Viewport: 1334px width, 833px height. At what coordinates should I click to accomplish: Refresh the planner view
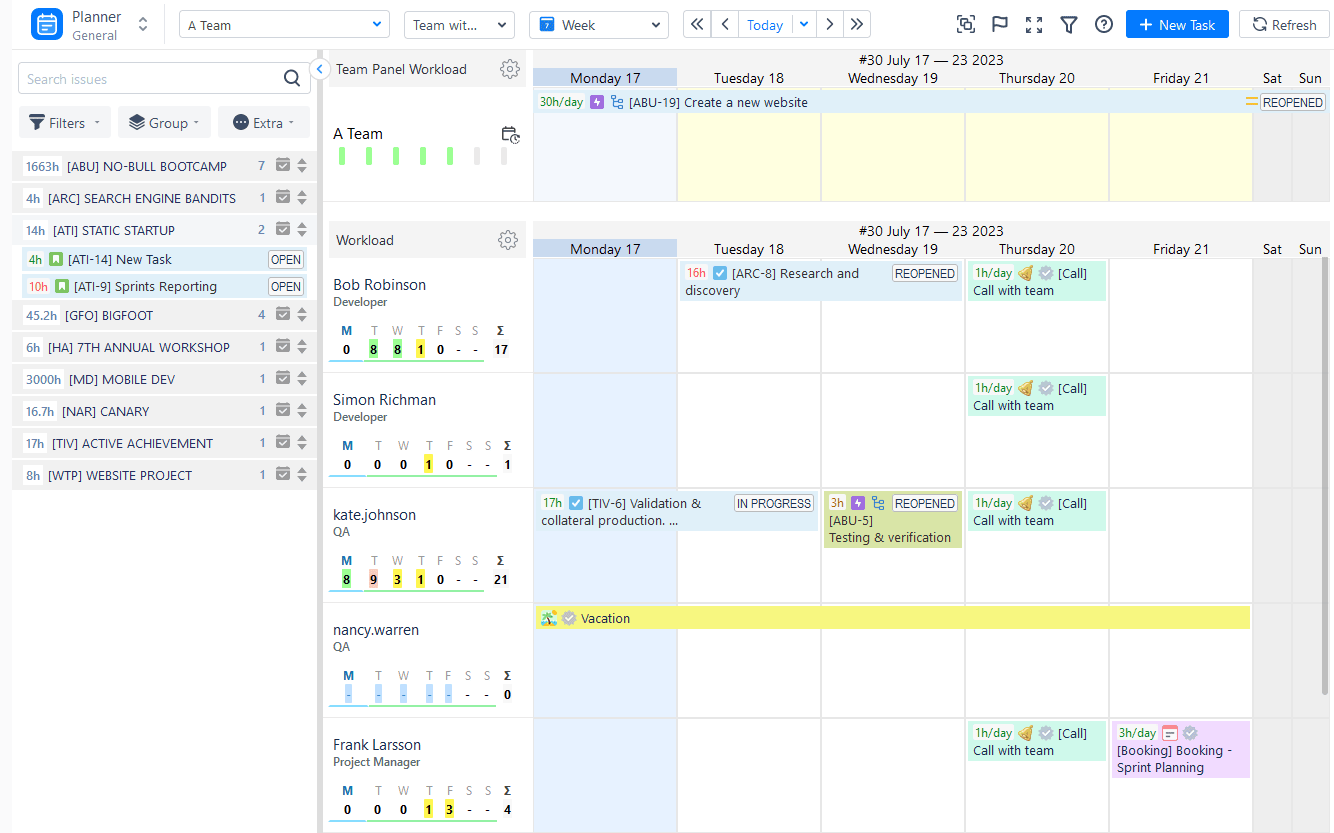(1284, 25)
